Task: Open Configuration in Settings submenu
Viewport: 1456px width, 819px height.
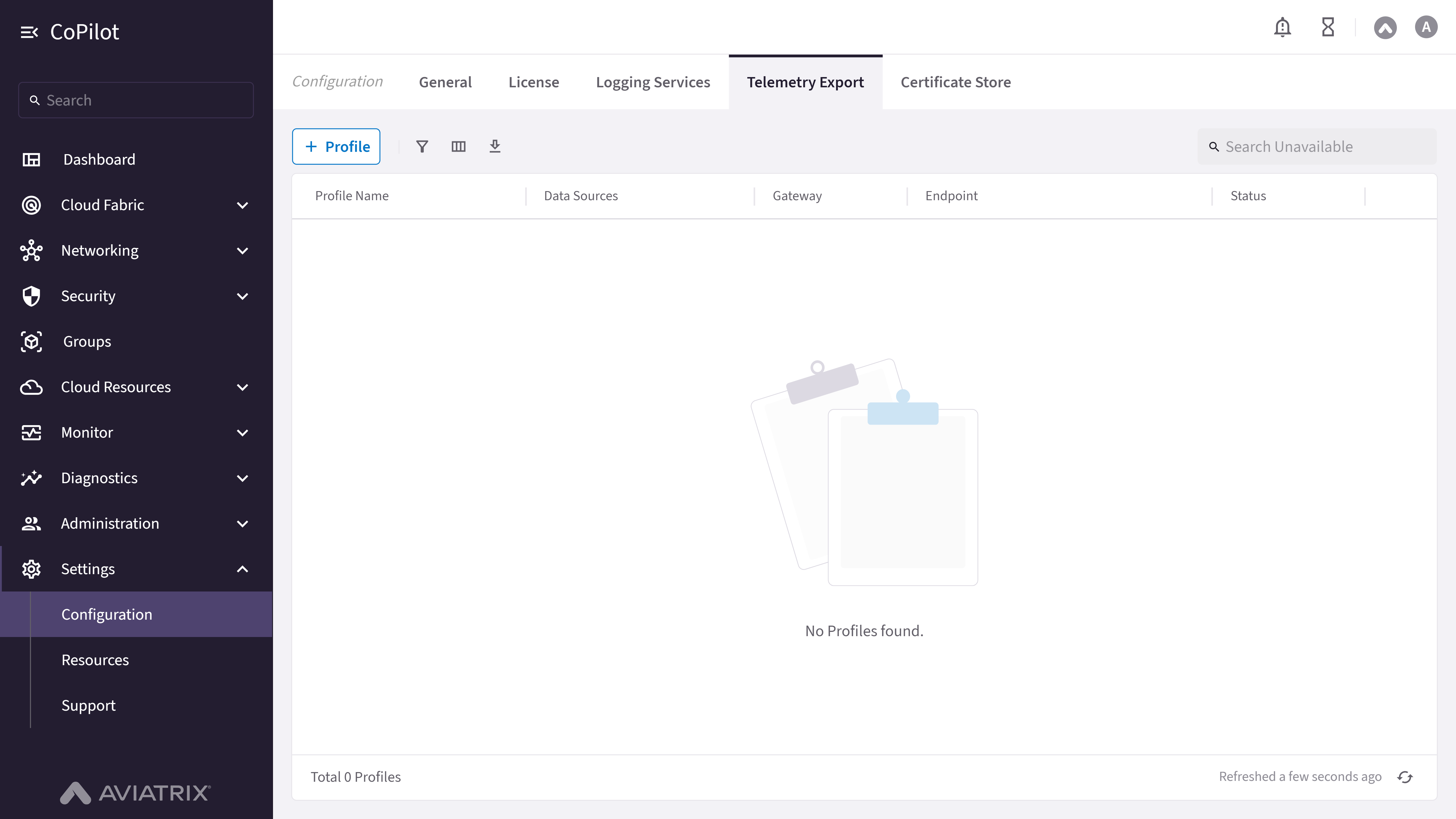Action: [136, 614]
